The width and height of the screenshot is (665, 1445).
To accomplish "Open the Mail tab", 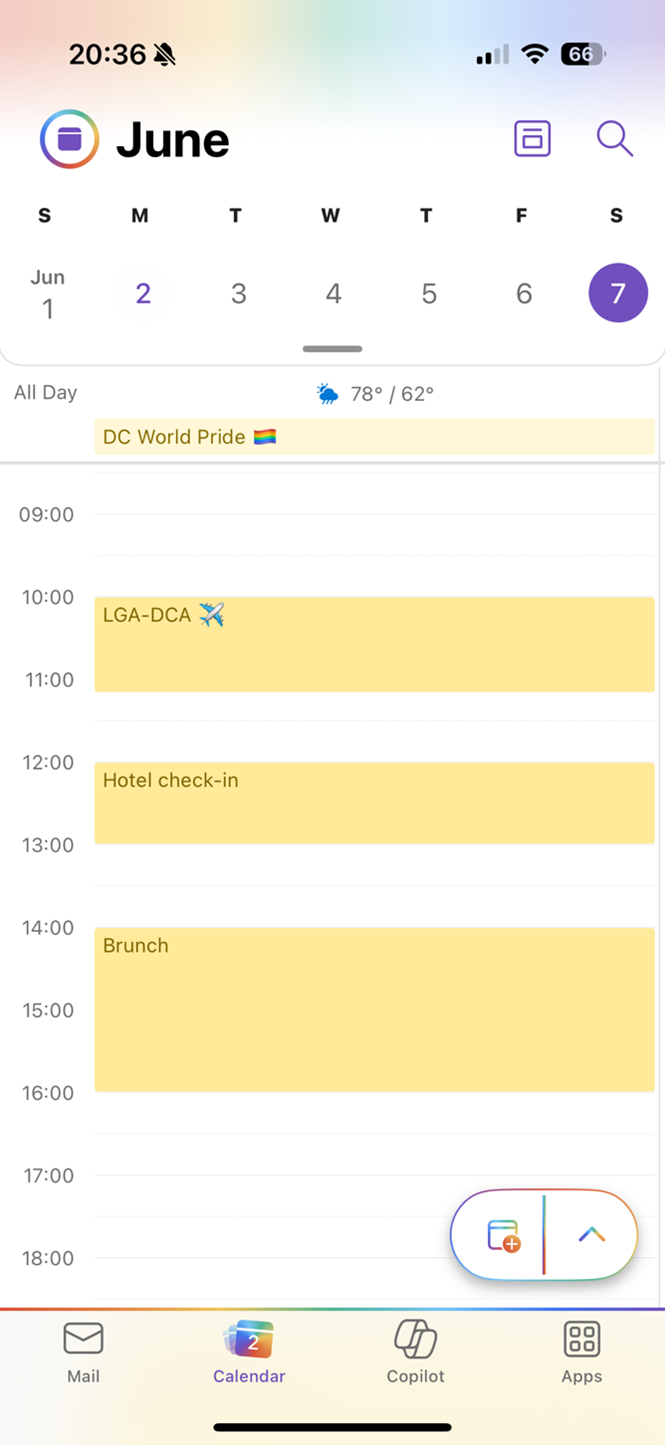I will [x=83, y=1352].
